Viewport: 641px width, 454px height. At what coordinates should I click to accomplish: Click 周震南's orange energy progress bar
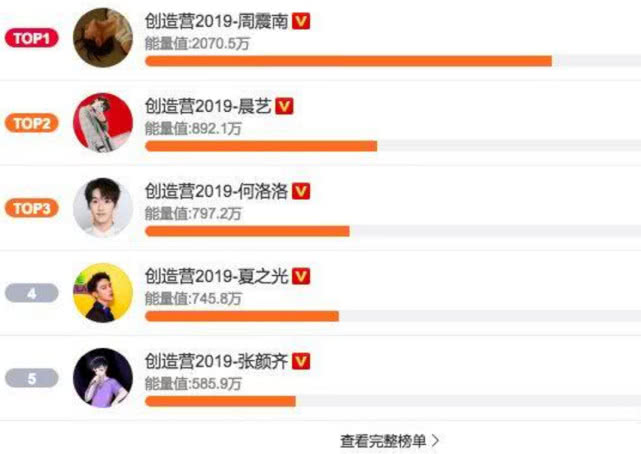pos(348,61)
